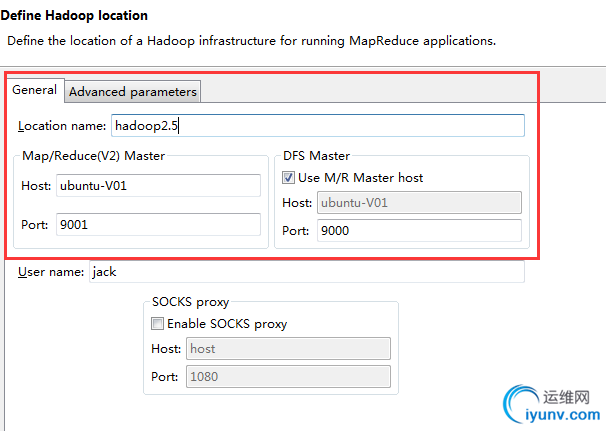The height and width of the screenshot is (431, 606).
Task: Toggle the Use M/R Master host checkbox
Action: point(289,177)
